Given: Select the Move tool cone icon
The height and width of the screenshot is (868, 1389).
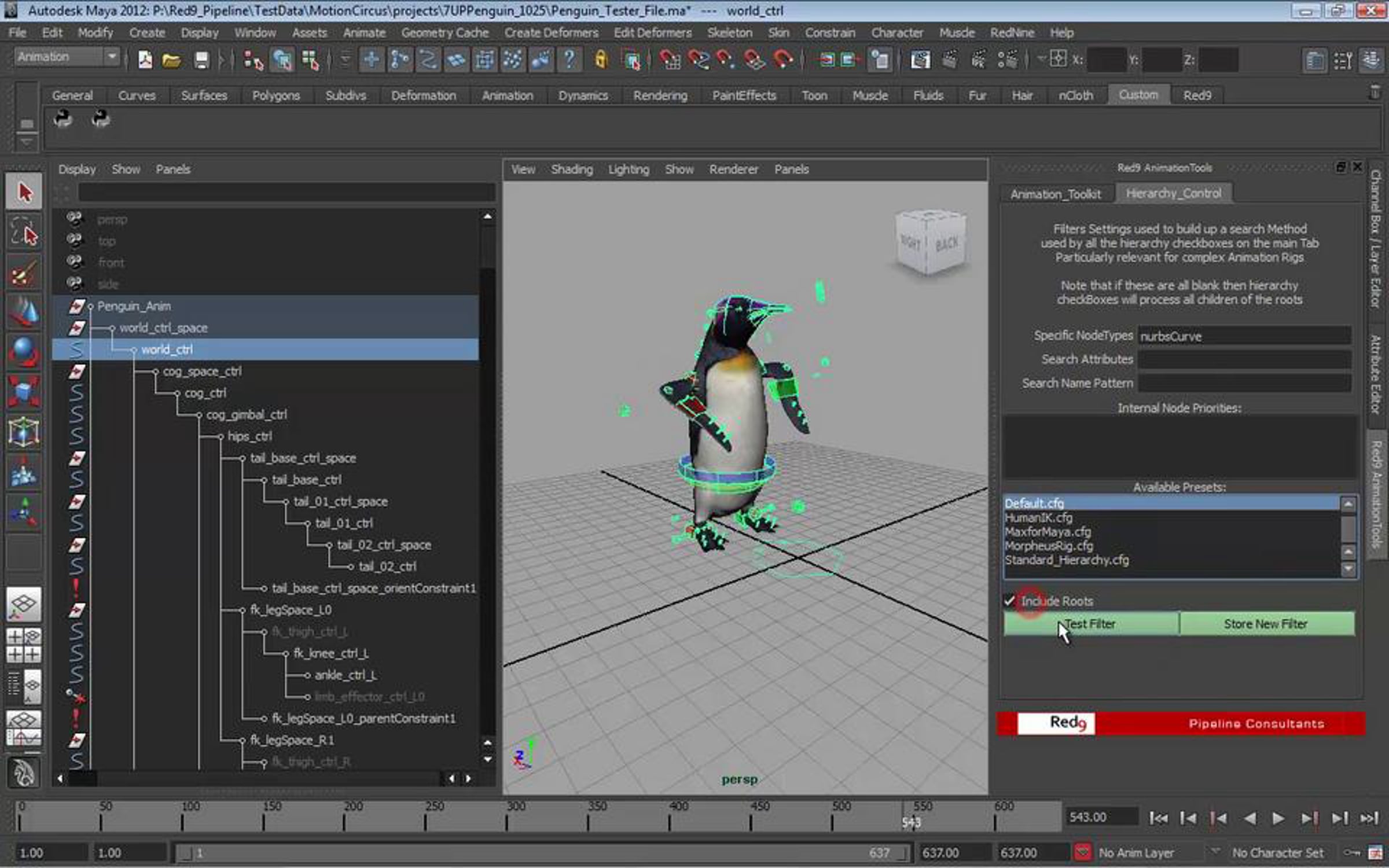Looking at the screenshot, I should click(x=24, y=312).
